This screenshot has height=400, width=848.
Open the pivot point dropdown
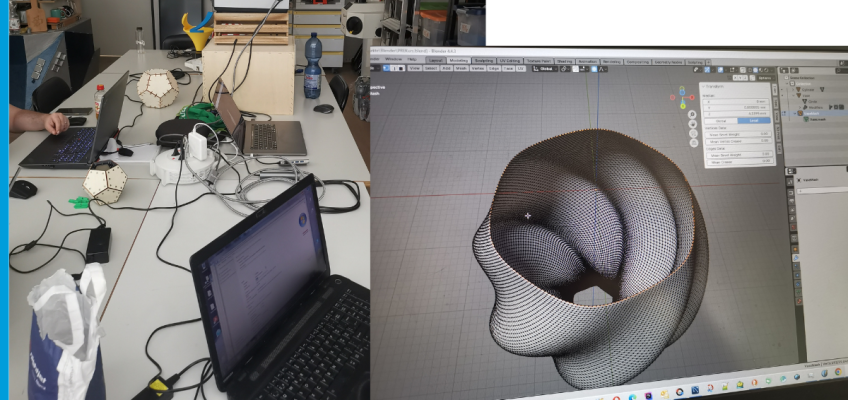(565, 69)
